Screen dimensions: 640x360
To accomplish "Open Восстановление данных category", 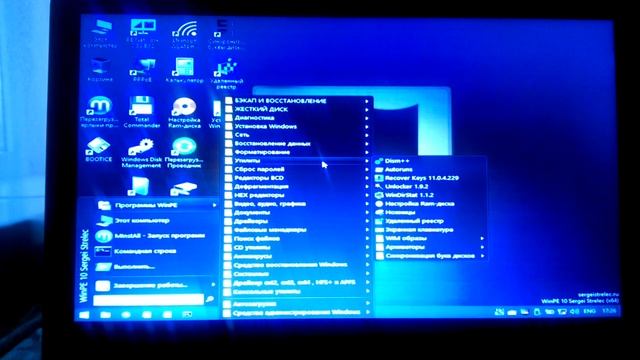I will pyautogui.click(x=298, y=144).
